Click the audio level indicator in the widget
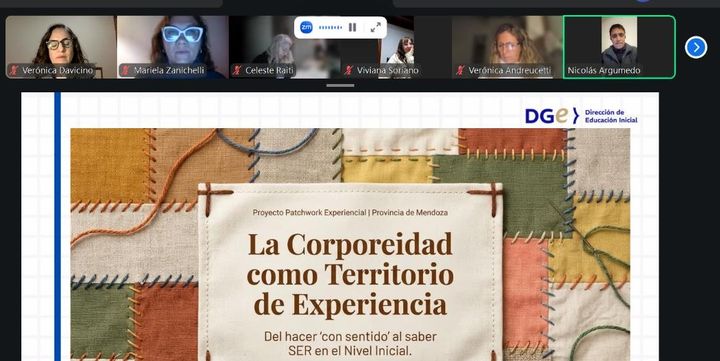Screen dimensions: 720x361 click(330, 28)
